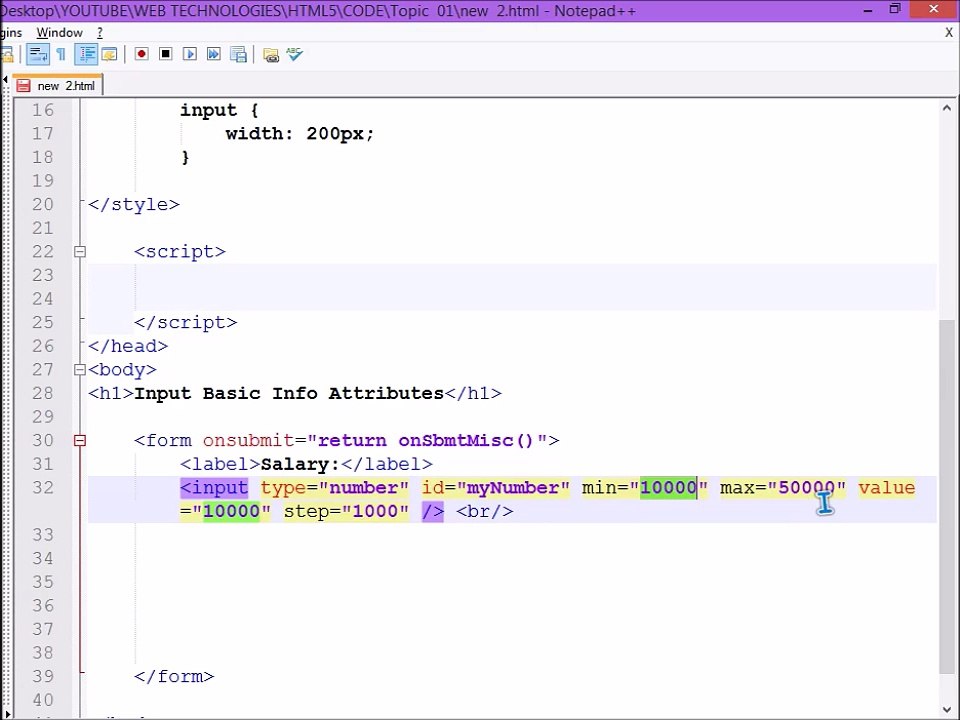960x720 pixels.
Task: Collapse the script block fold marker
Action: (80, 252)
